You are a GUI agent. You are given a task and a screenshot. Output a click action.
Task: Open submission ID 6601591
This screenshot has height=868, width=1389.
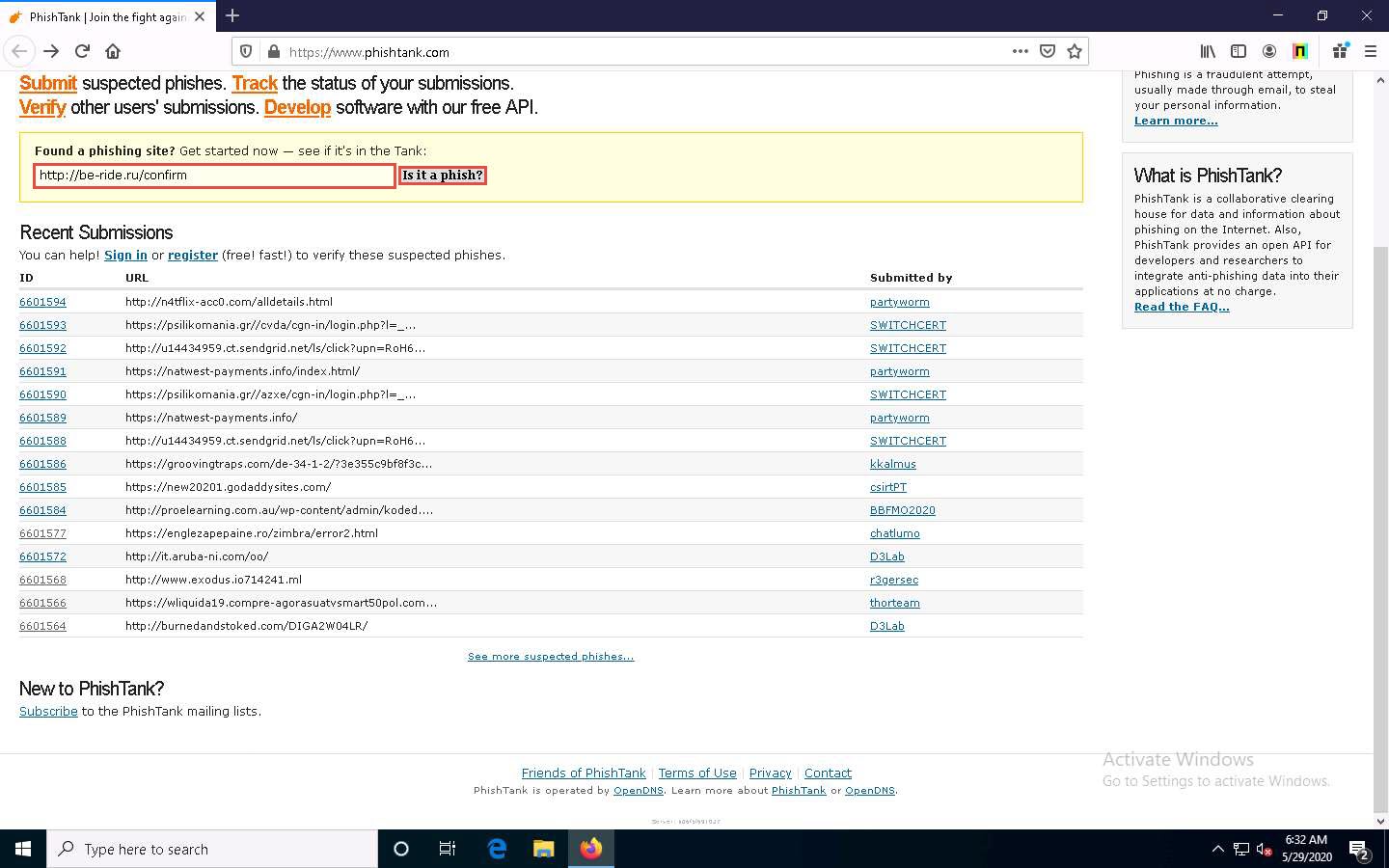(x=42, y=371)
